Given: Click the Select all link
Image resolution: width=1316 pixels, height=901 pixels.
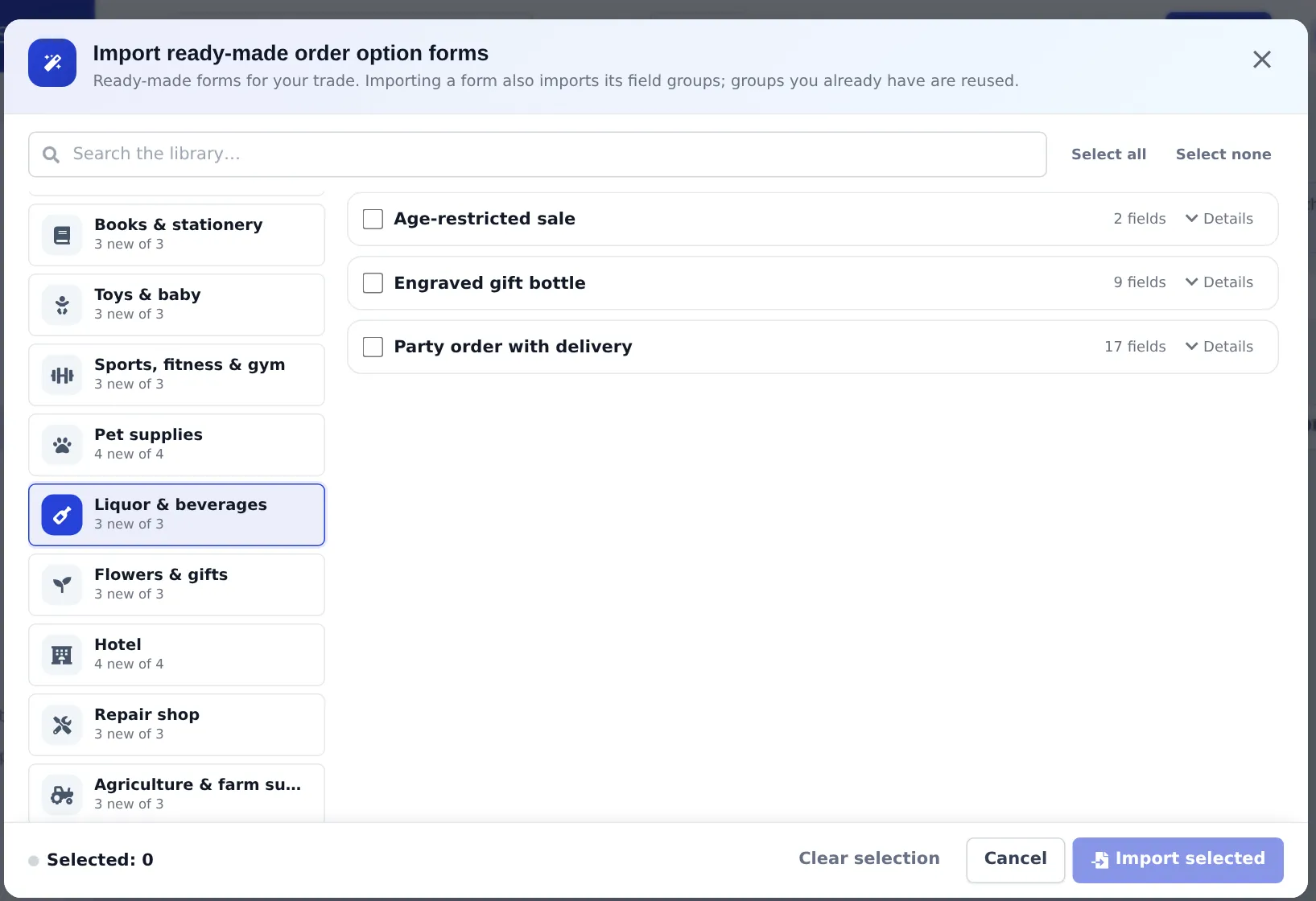Looking at the screenshot, I should tap(1108, 154).
